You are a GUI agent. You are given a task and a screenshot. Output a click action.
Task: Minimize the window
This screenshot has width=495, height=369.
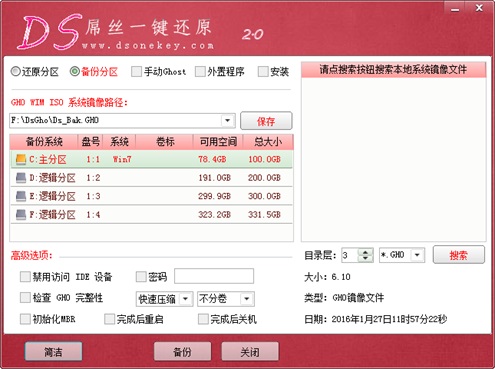455,8
